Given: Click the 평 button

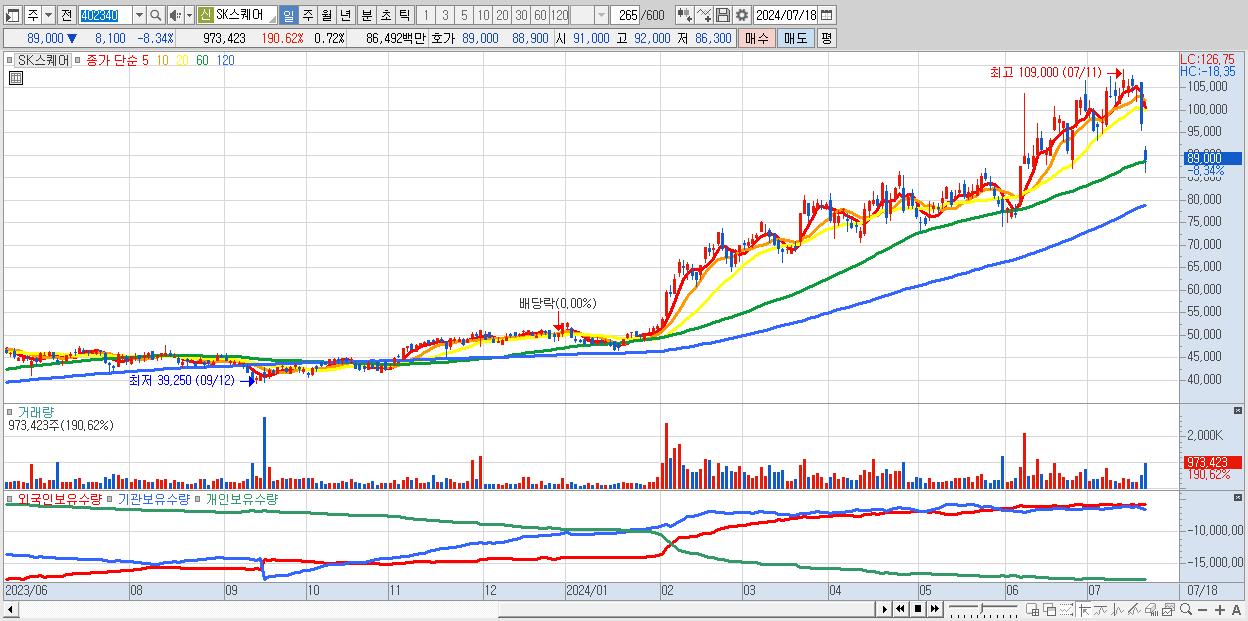Looking at the screenshot, I should point(826,38).
